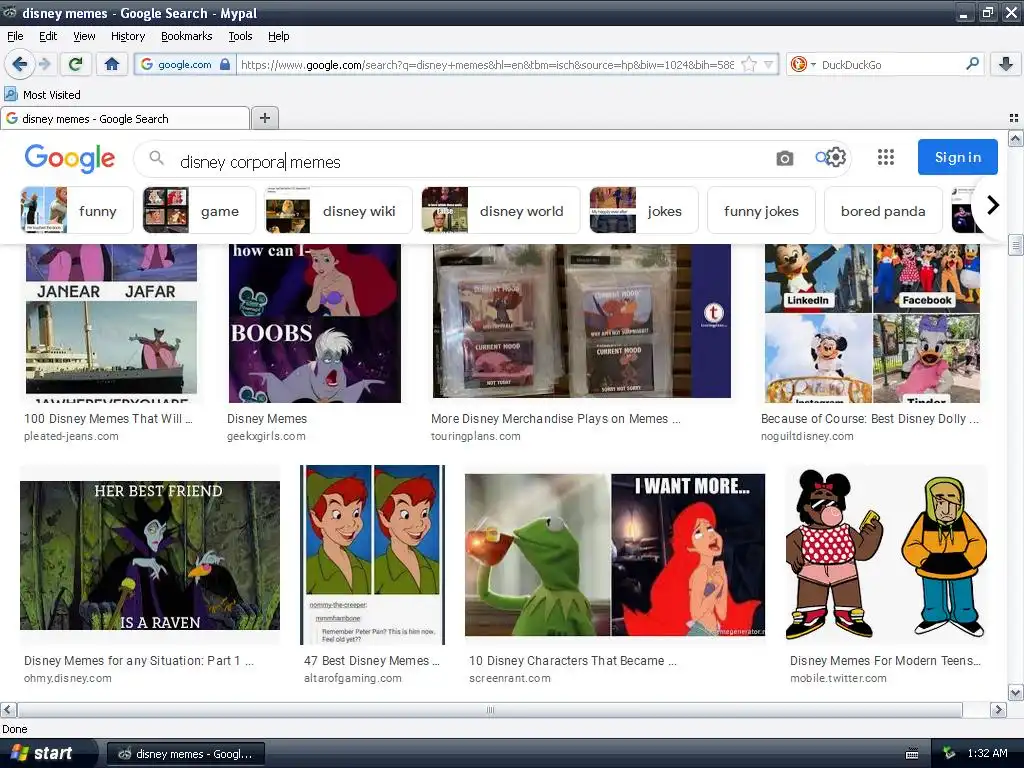This screenshot has width=1024, height=768.
Task: Open the View menu
Action: [84, 36]
